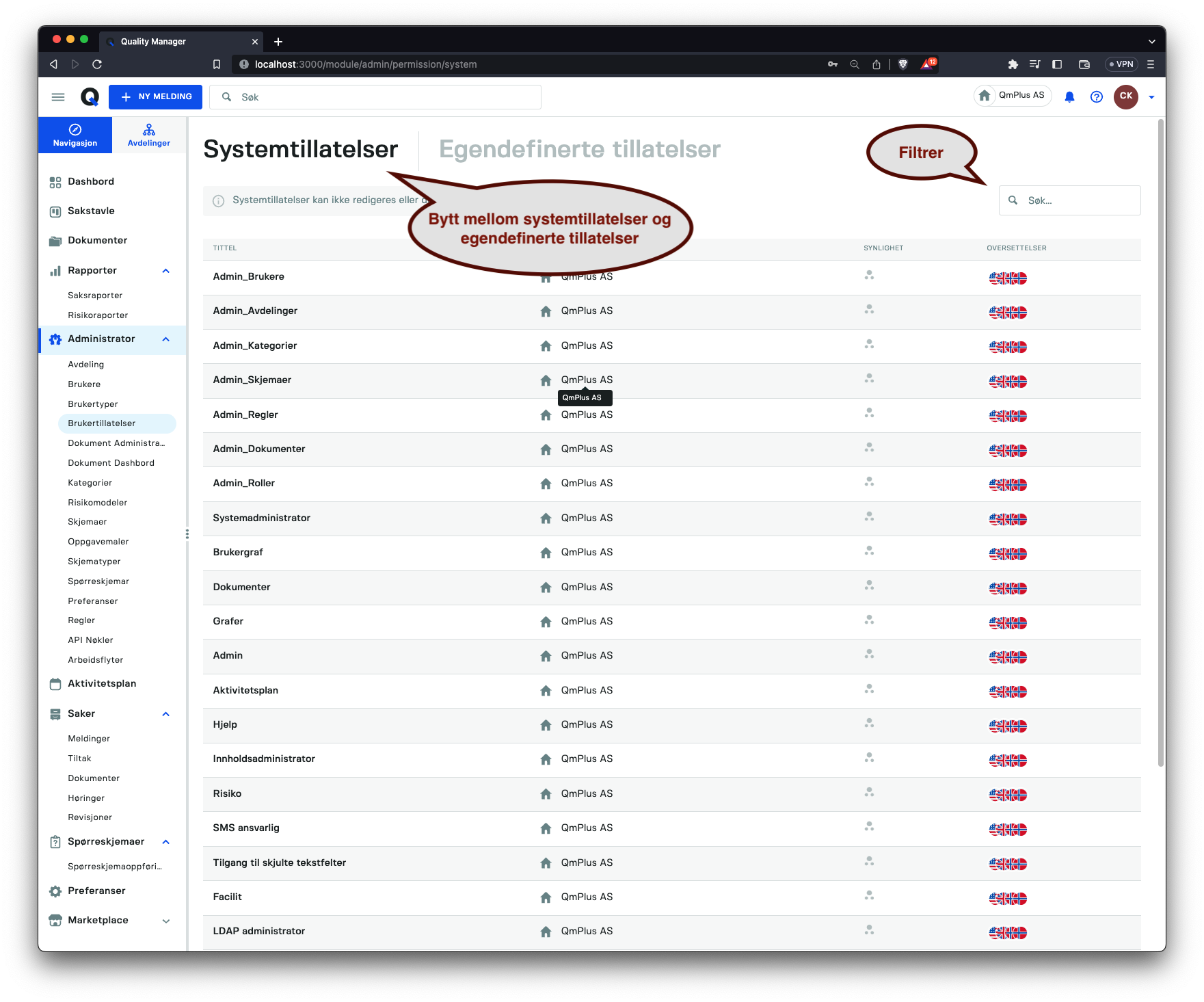Click the Aktivitetsplan calendar icon

coord(55,684)
